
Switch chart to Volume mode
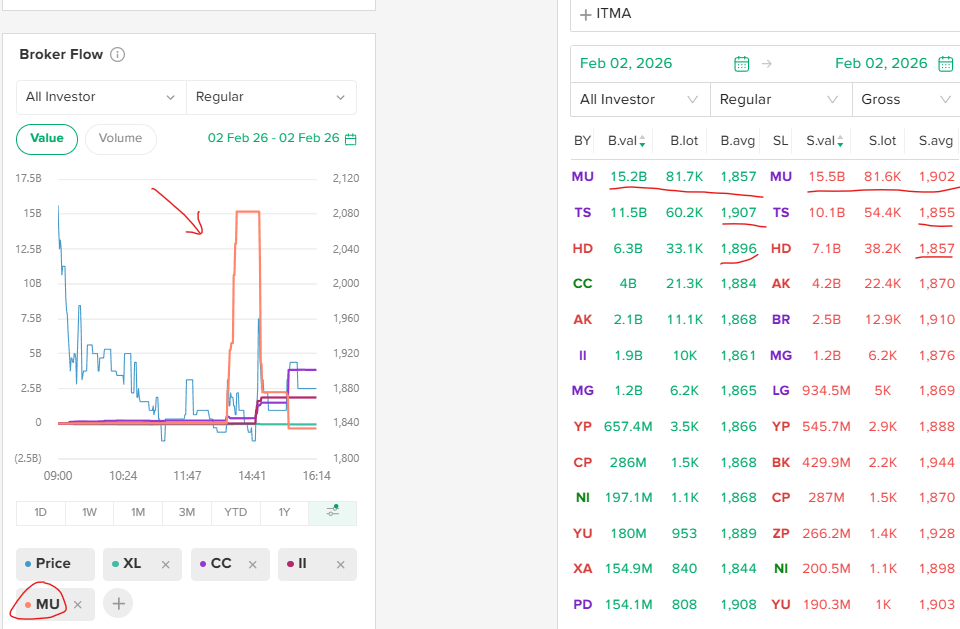120,139
